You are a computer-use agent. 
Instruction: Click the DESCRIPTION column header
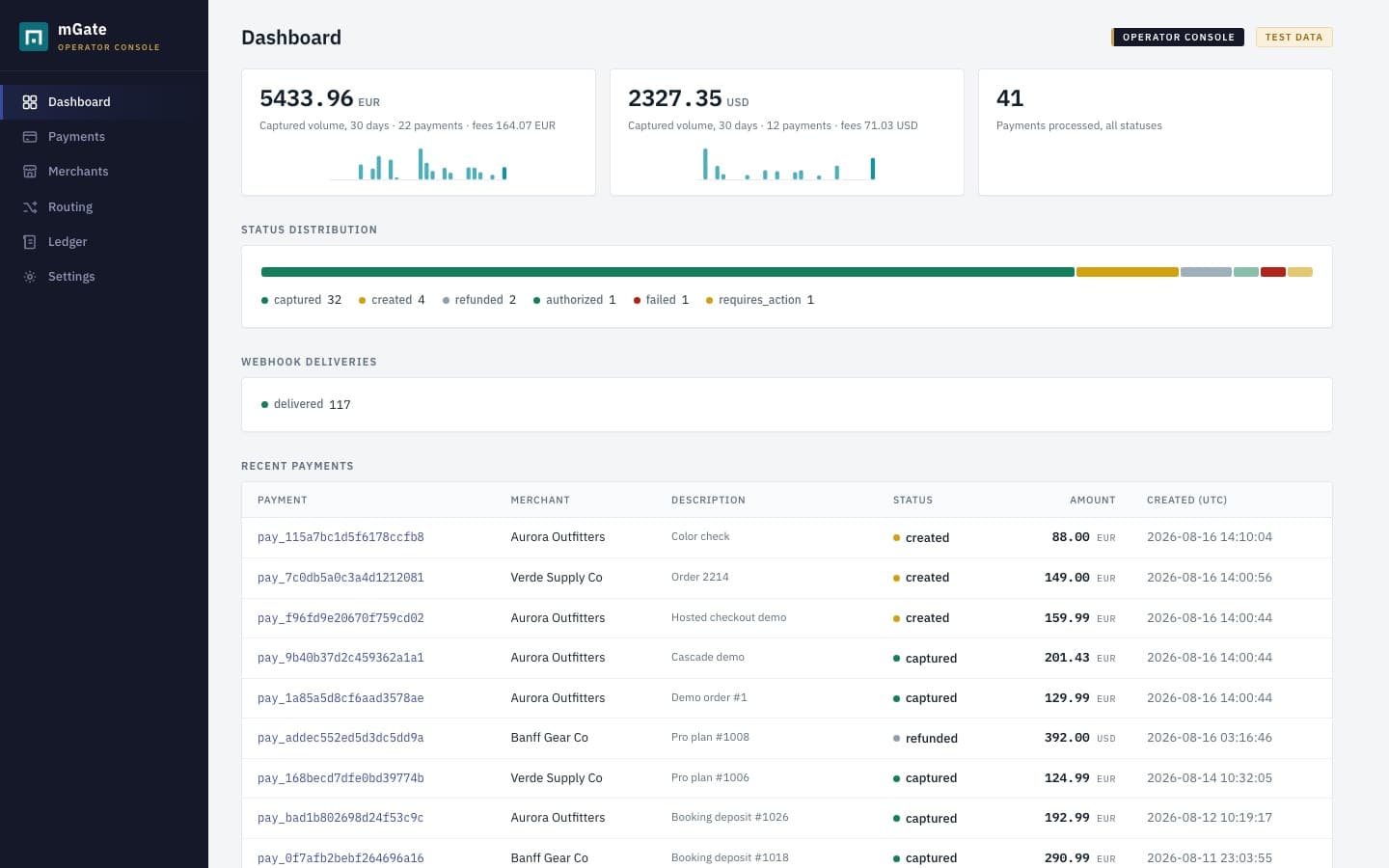coord(708,501)
